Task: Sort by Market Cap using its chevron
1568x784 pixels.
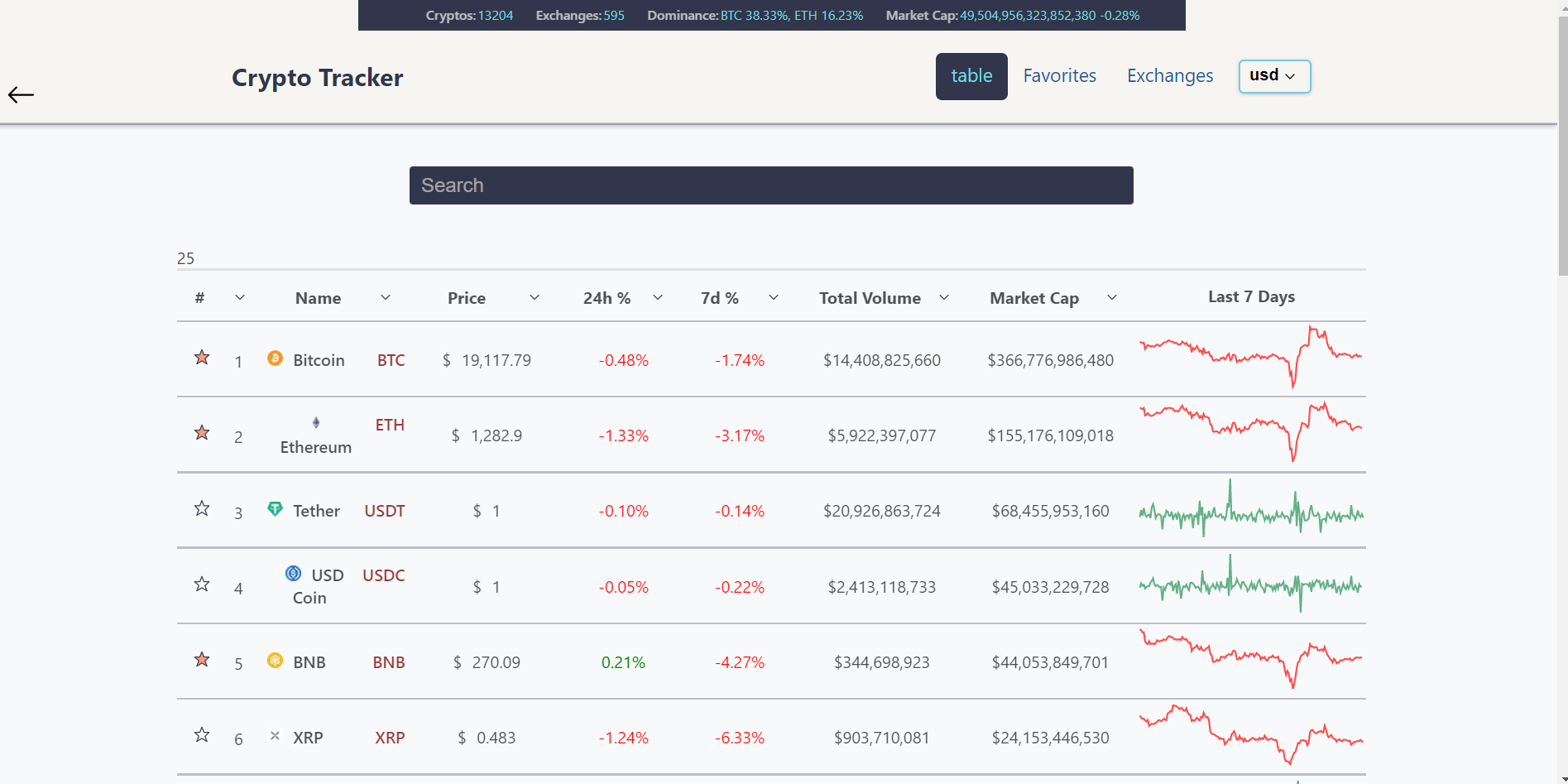Action: [1112, 297]
